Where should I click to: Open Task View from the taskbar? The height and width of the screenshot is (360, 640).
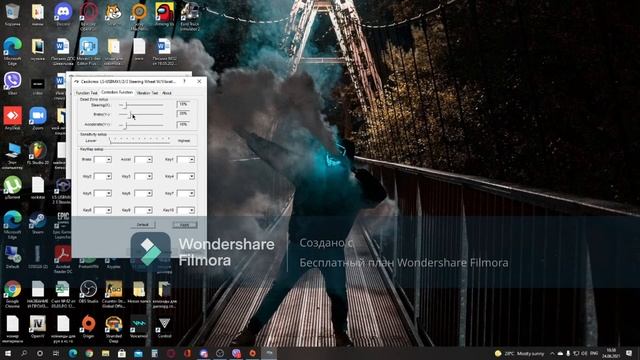tap(56, 353)
